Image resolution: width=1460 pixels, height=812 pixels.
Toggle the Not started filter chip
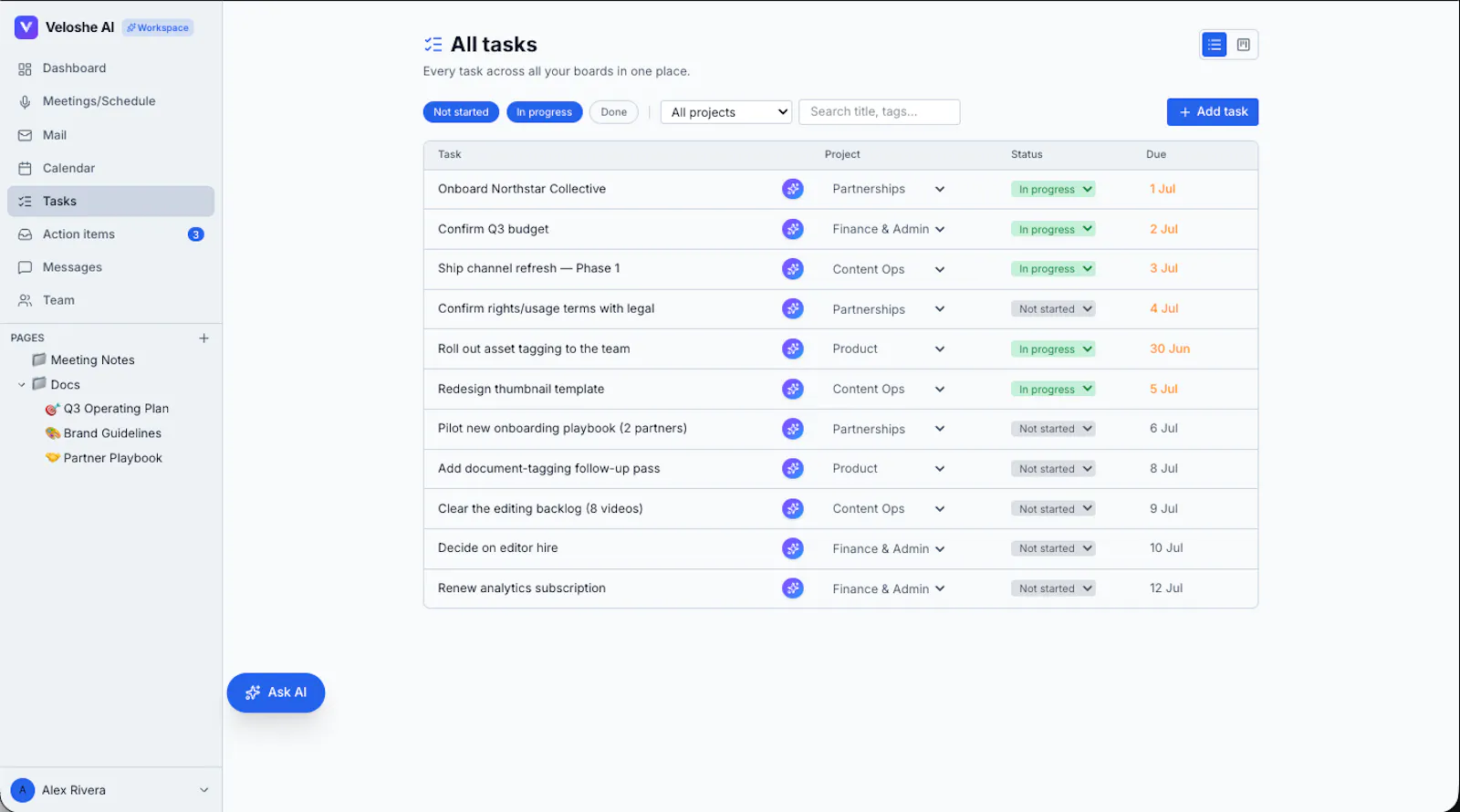461,112
